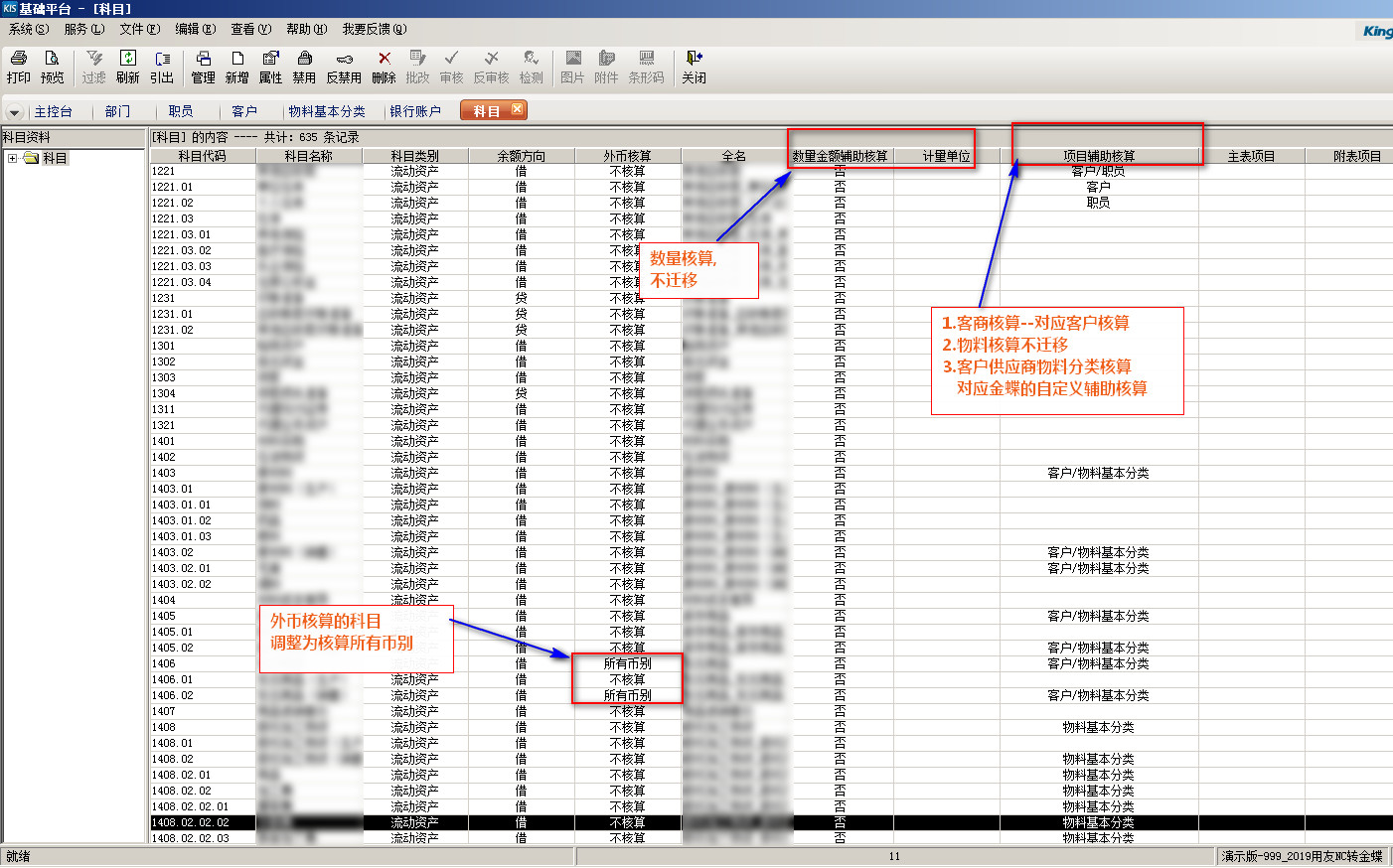Image resolution: width=1393 pixels, height=868 pixels.
Task: Open the 系统(S) menu
Action: 28,29
